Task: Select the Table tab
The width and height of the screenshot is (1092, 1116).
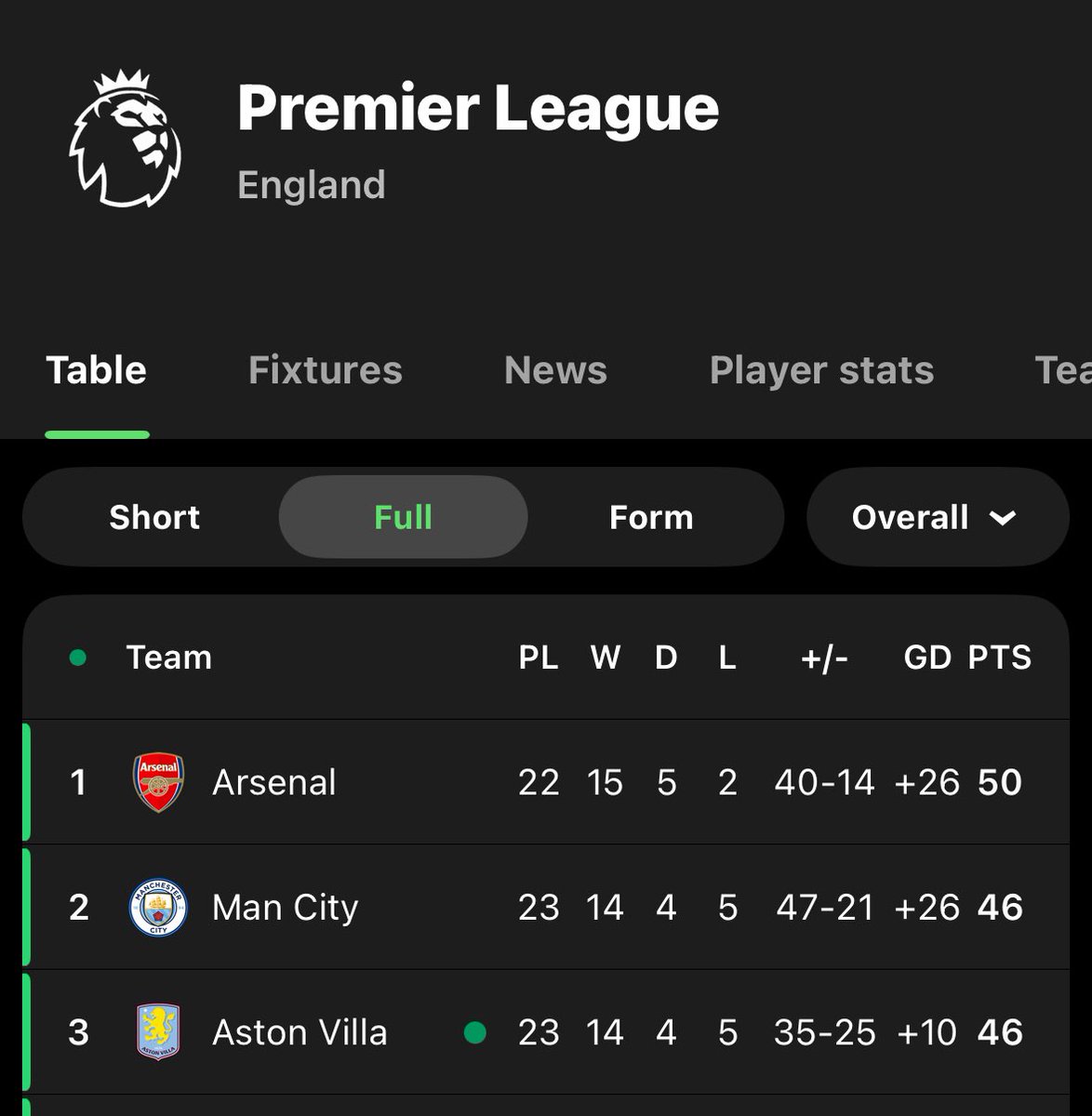Action: (97, 370)
